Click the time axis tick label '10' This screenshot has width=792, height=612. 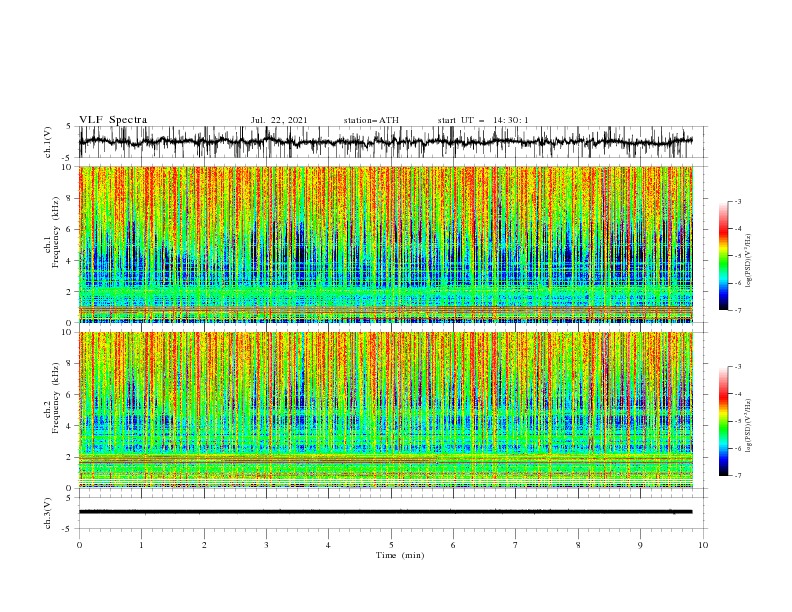coord(703,545)
